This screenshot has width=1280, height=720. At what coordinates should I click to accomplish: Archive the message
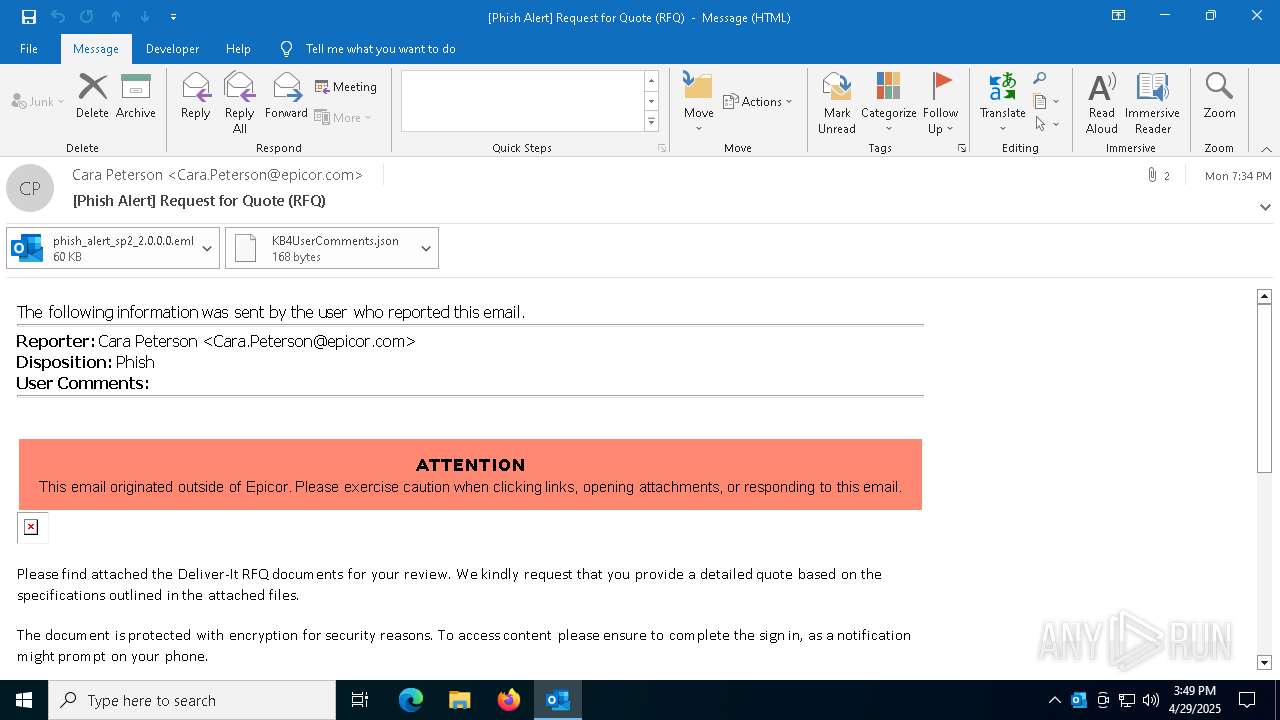point(136,97)
